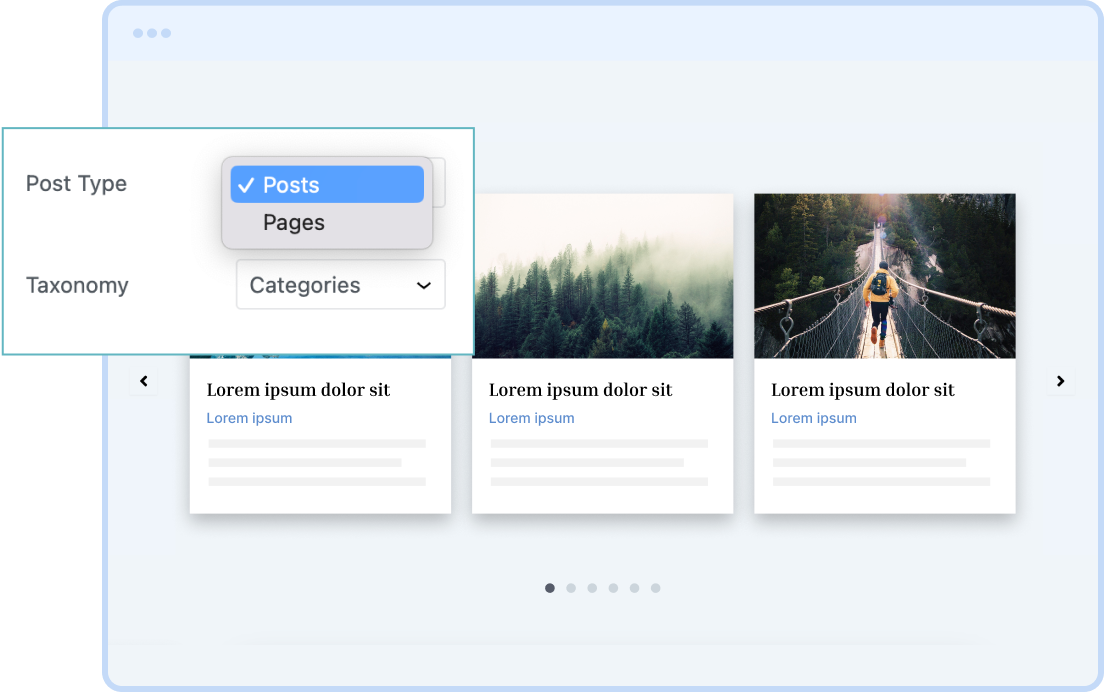
Task: Click the rightmost traffic-light dot
Action: (165, 33)
